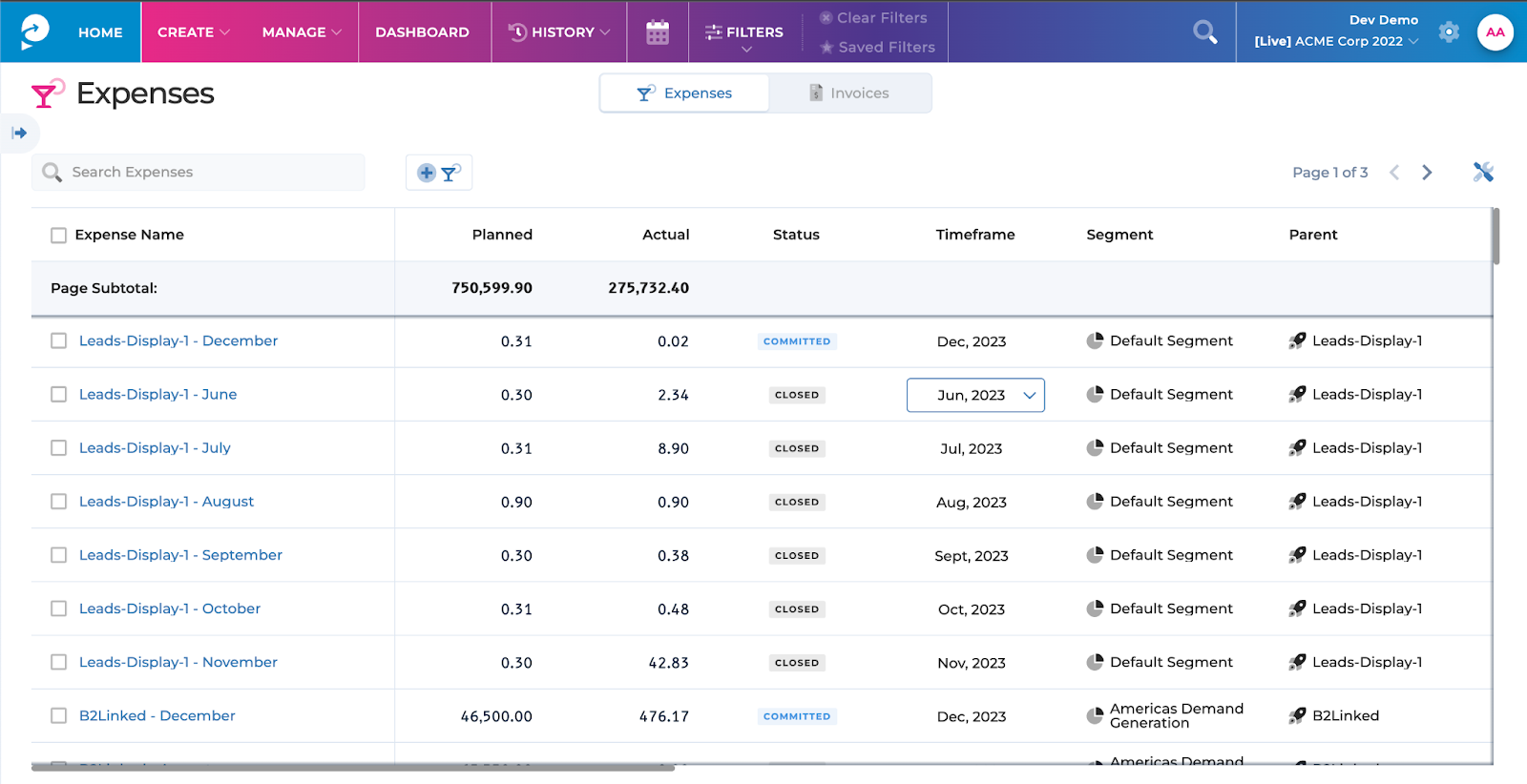Check the Leads-Display-1 - June checkbox
The width and height of the screenshot is (1527, 784).
pos(59,394)
